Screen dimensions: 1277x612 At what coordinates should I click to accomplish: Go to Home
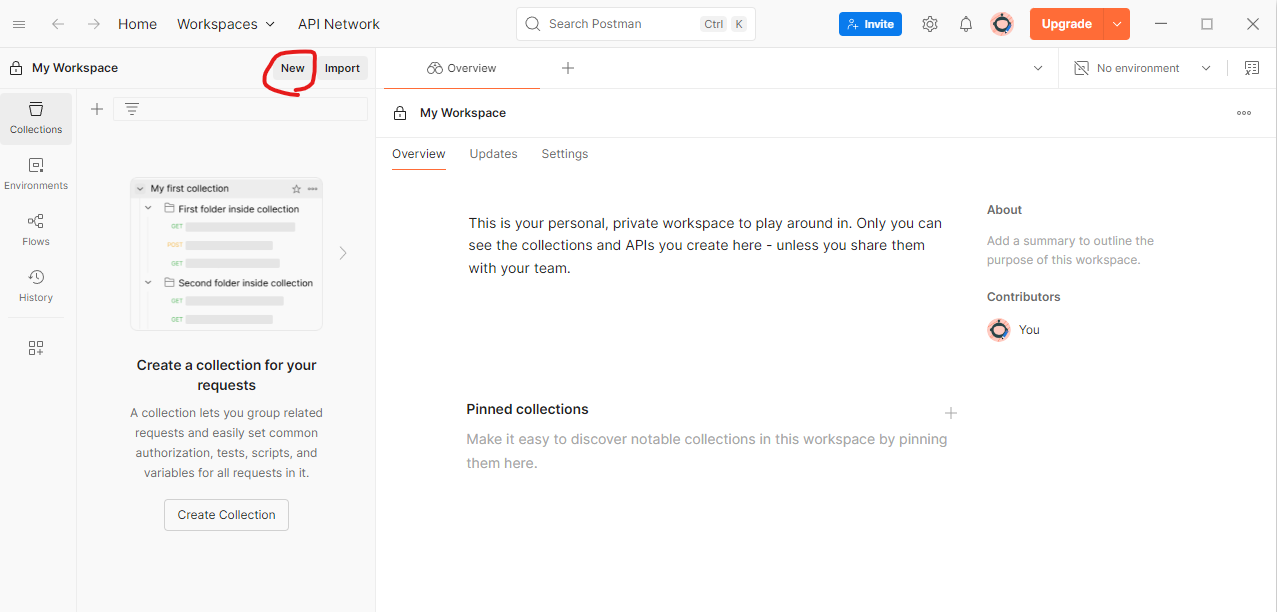point(137,24)
